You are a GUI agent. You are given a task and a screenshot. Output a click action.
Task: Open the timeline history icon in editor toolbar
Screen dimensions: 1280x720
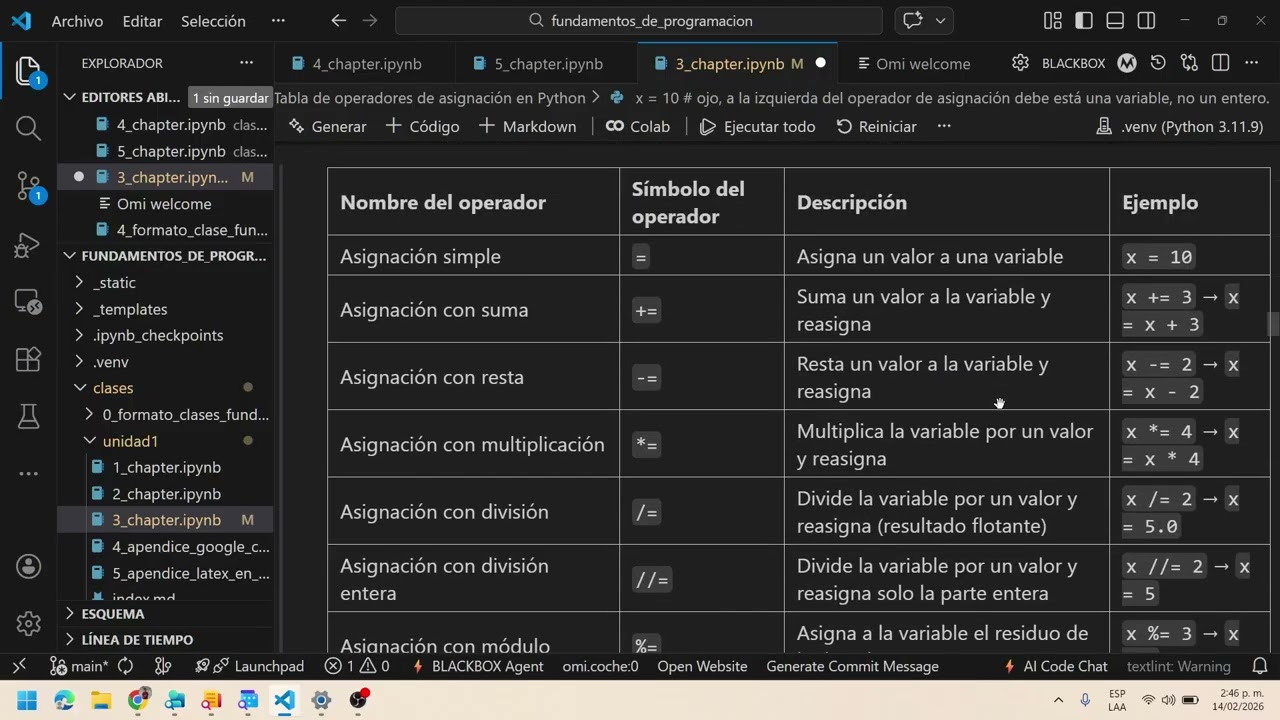[x=1158, y=63]
